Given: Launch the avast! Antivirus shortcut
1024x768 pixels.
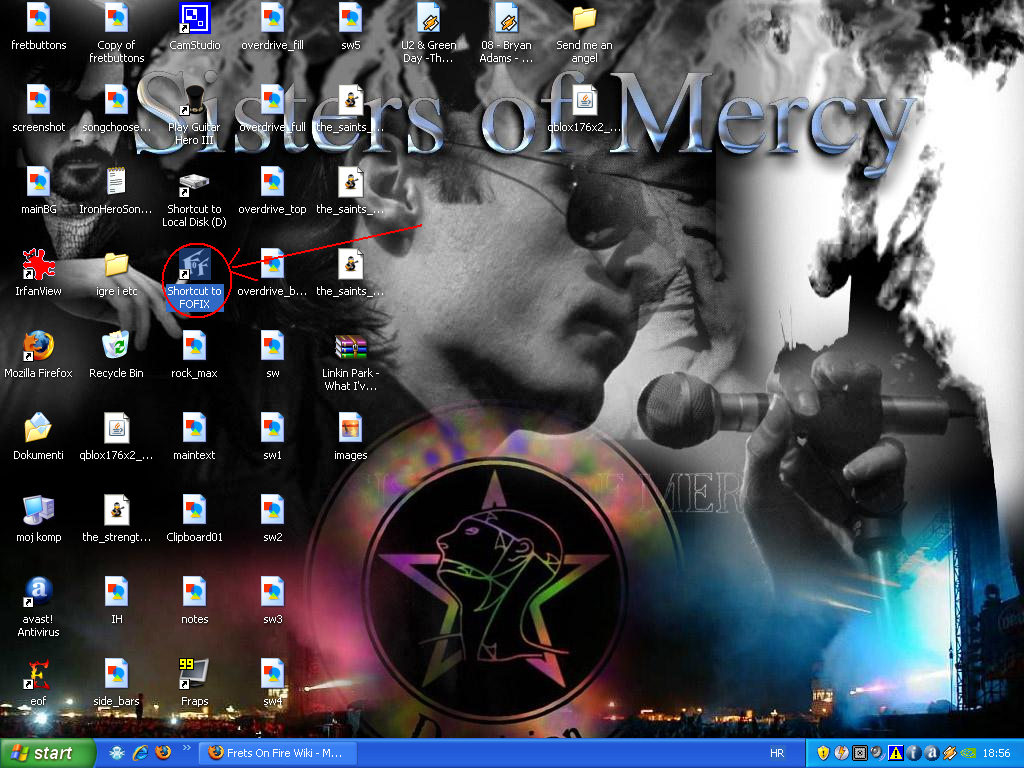Looking at the screenshot, I should pos(39,607).
